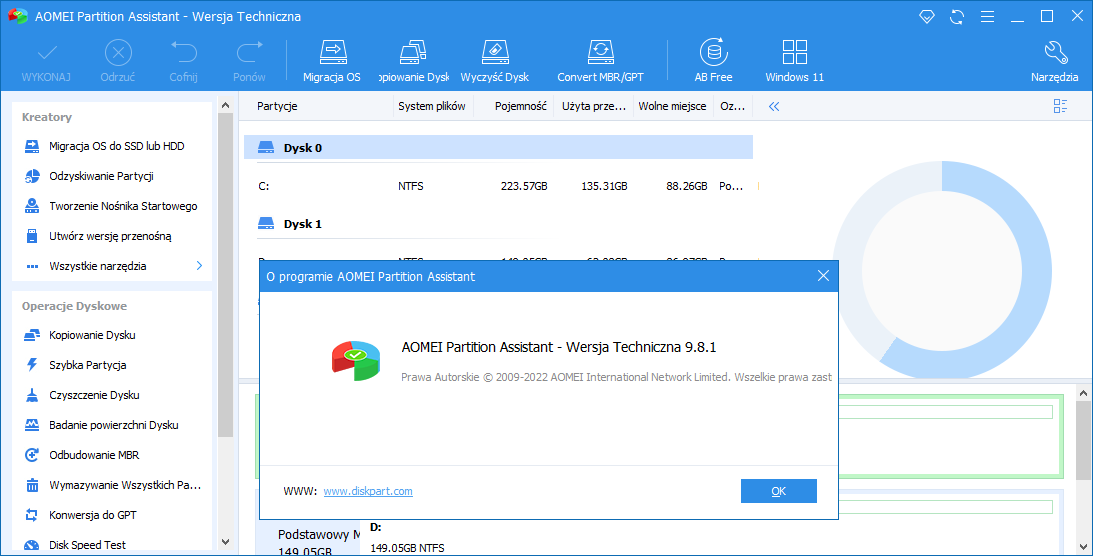Expand Wszystkie narzędzia arrow

click(x=199, y=266)
